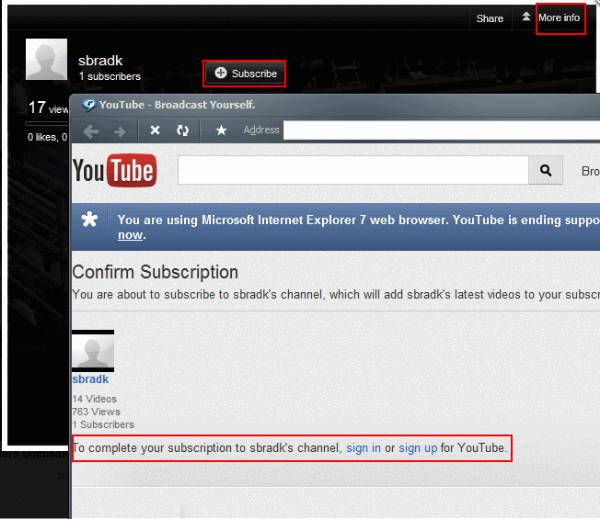
Task: Click the sbradk avatar in Confirm Subscription
Action: 93,351
